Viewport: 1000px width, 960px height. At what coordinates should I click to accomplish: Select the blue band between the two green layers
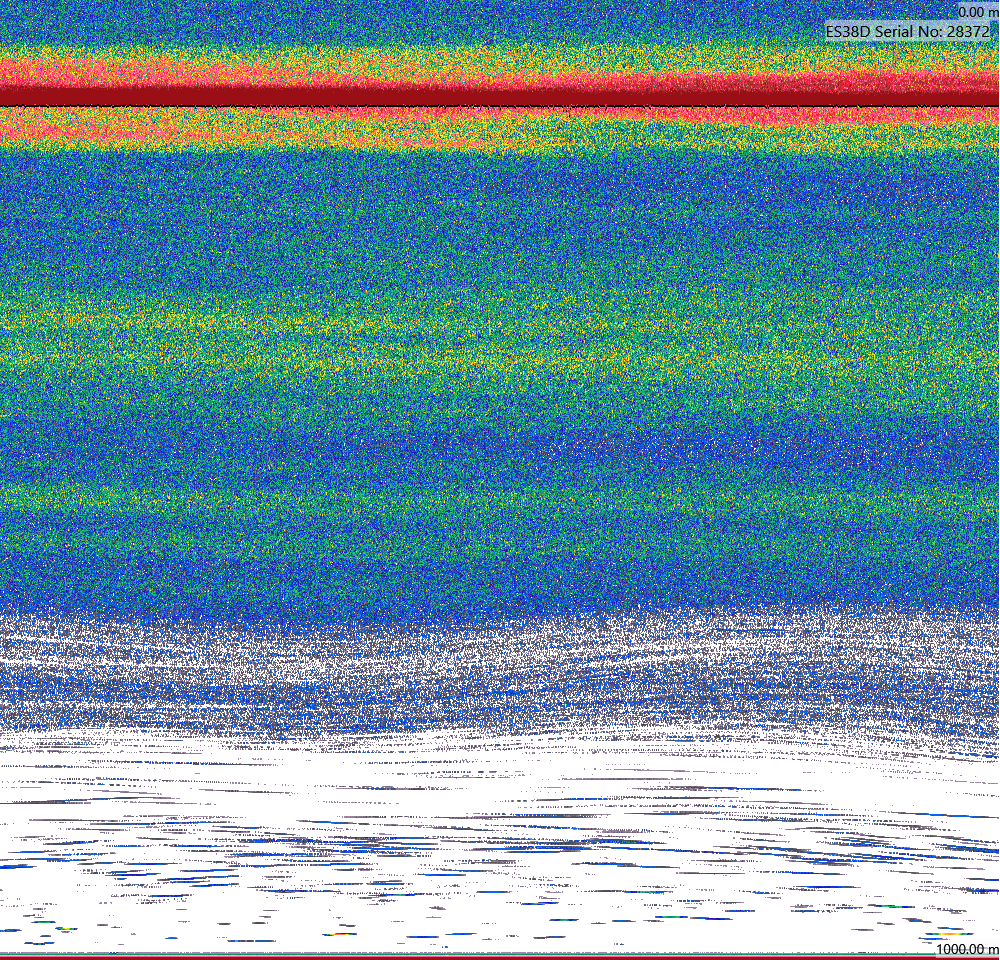click(x=500, y=440)
